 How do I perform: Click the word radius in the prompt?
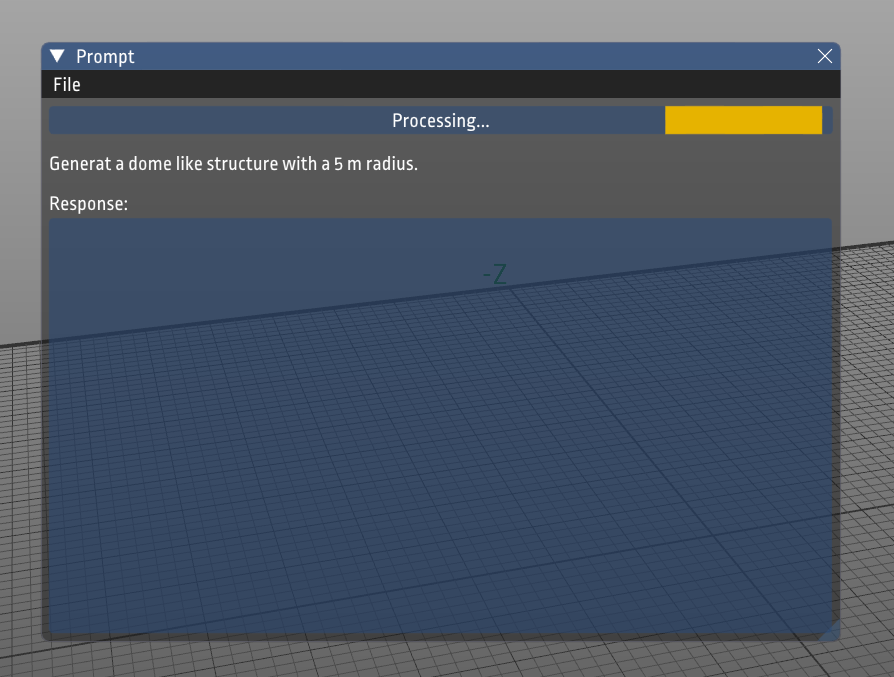coord(390,164)
